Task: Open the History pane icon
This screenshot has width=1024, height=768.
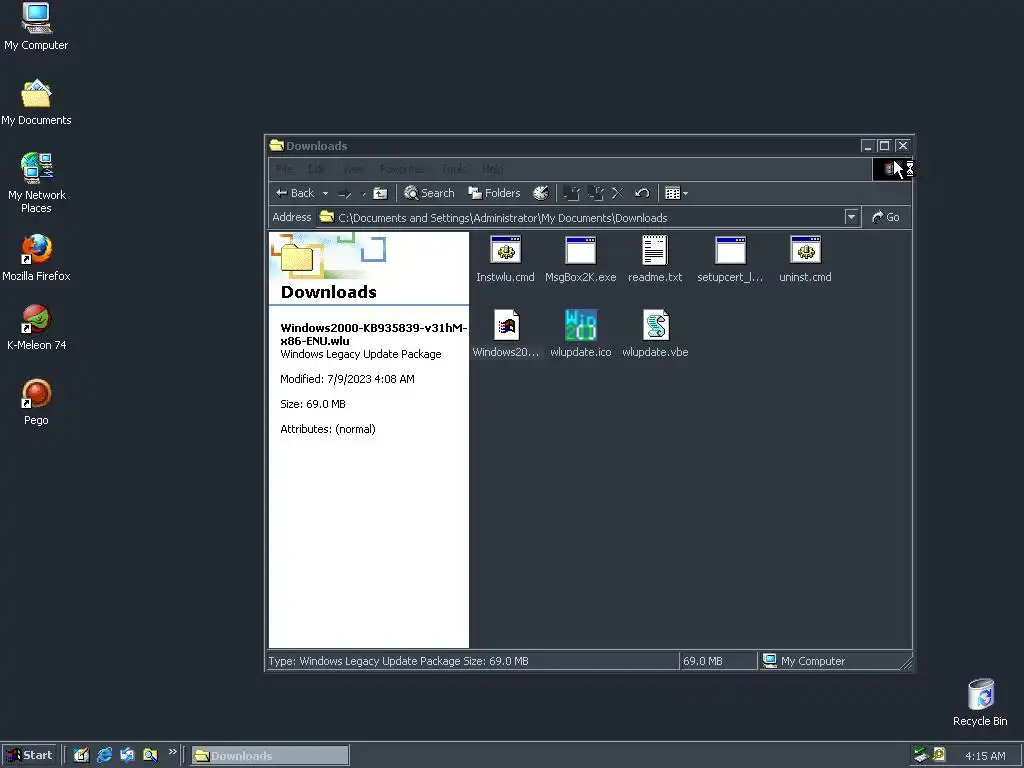Action: 540,193
